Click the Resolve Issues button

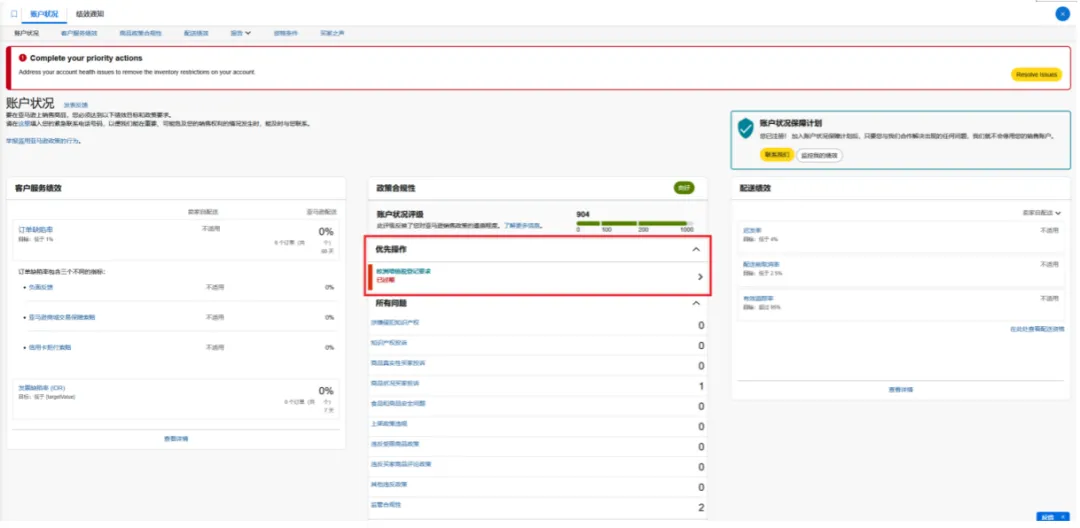1036,74
